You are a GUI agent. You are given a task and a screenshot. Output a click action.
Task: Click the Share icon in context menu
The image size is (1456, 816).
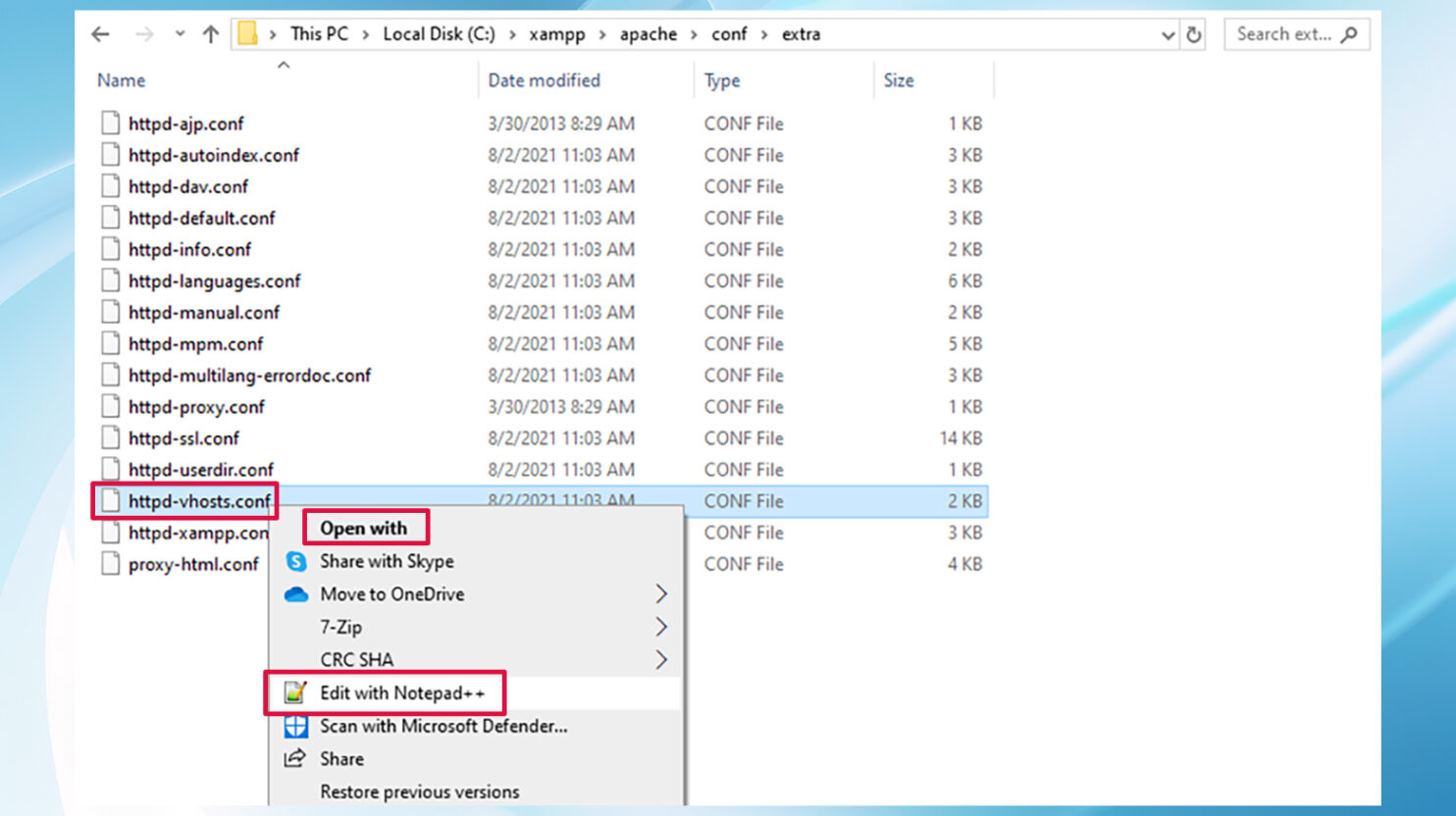pos(295,759)
